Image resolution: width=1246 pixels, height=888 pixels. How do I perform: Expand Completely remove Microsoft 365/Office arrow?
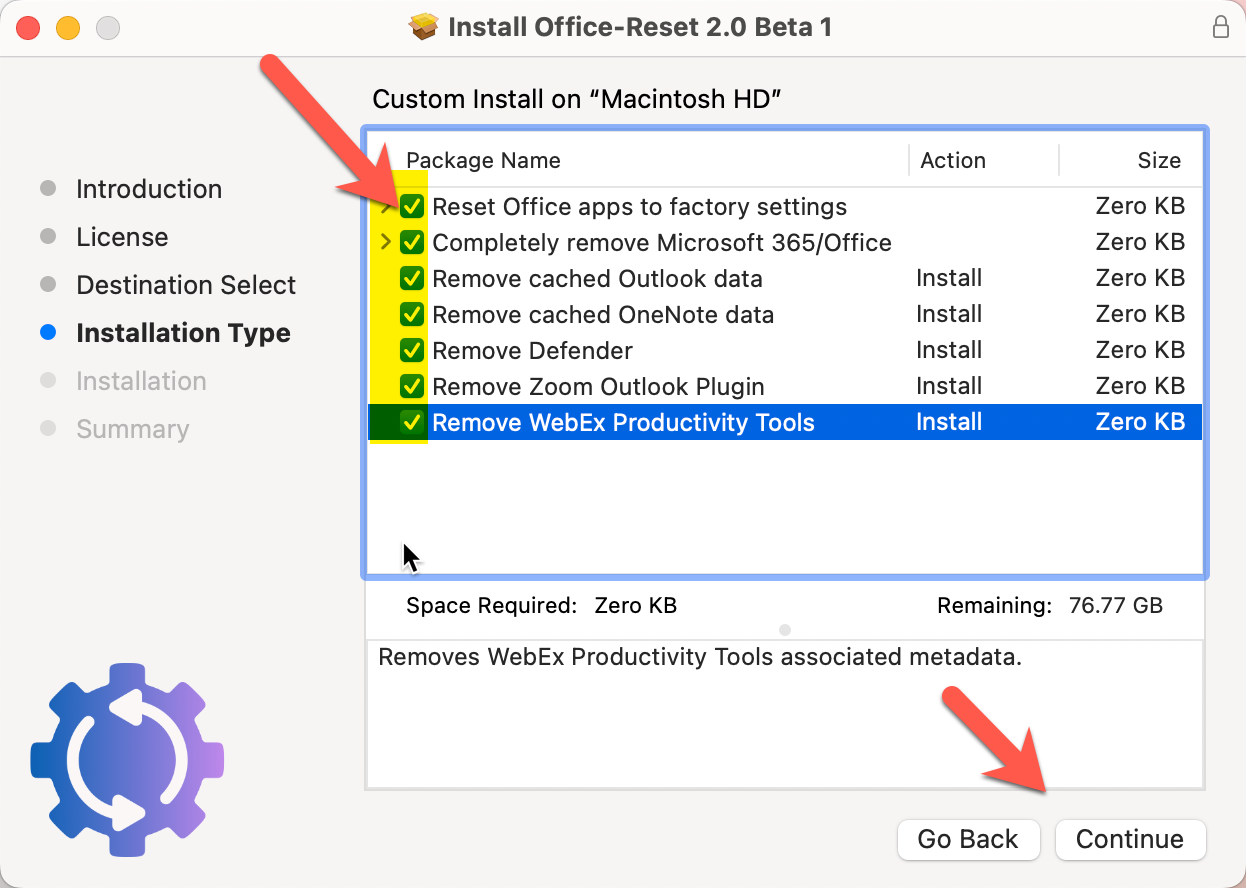point(387,243)
